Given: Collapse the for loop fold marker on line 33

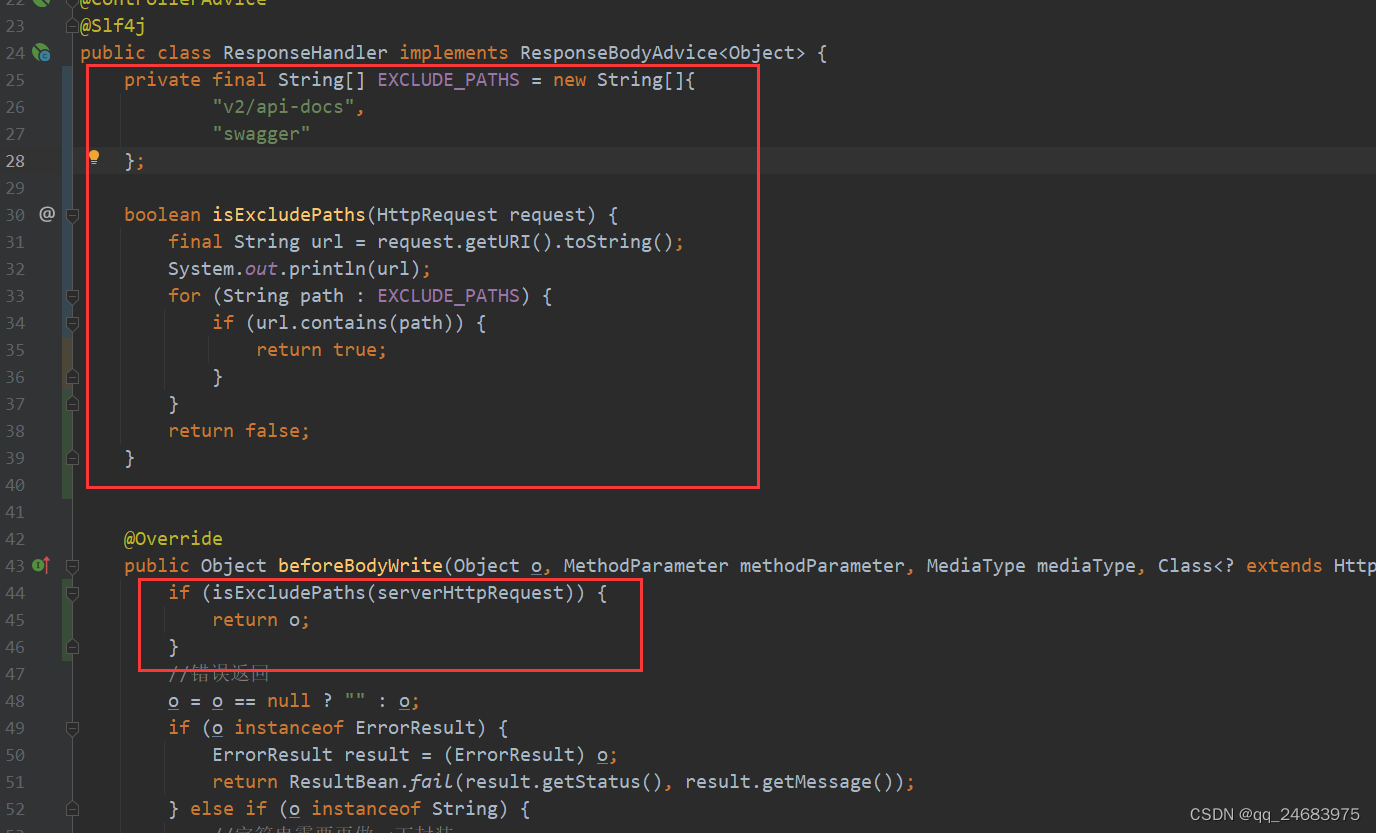Looking at the screenshot, I should pyautogui.click(x=72, y=296).
